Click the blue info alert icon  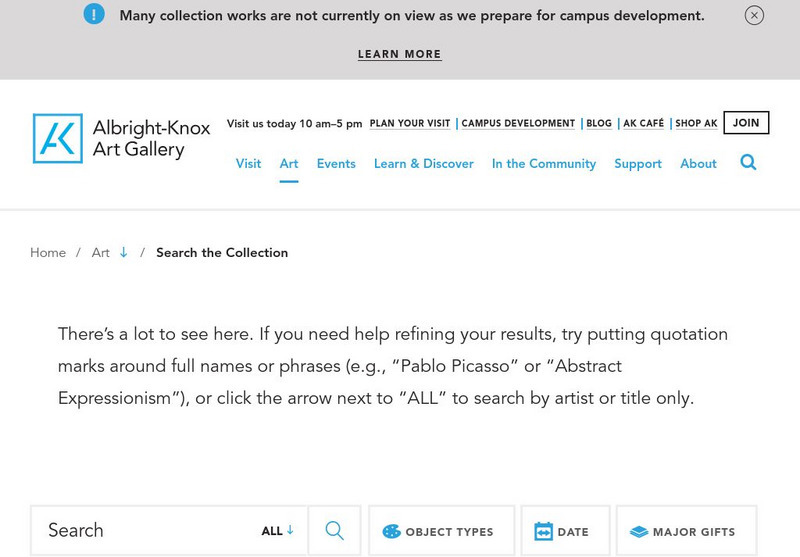coord(94,15)
